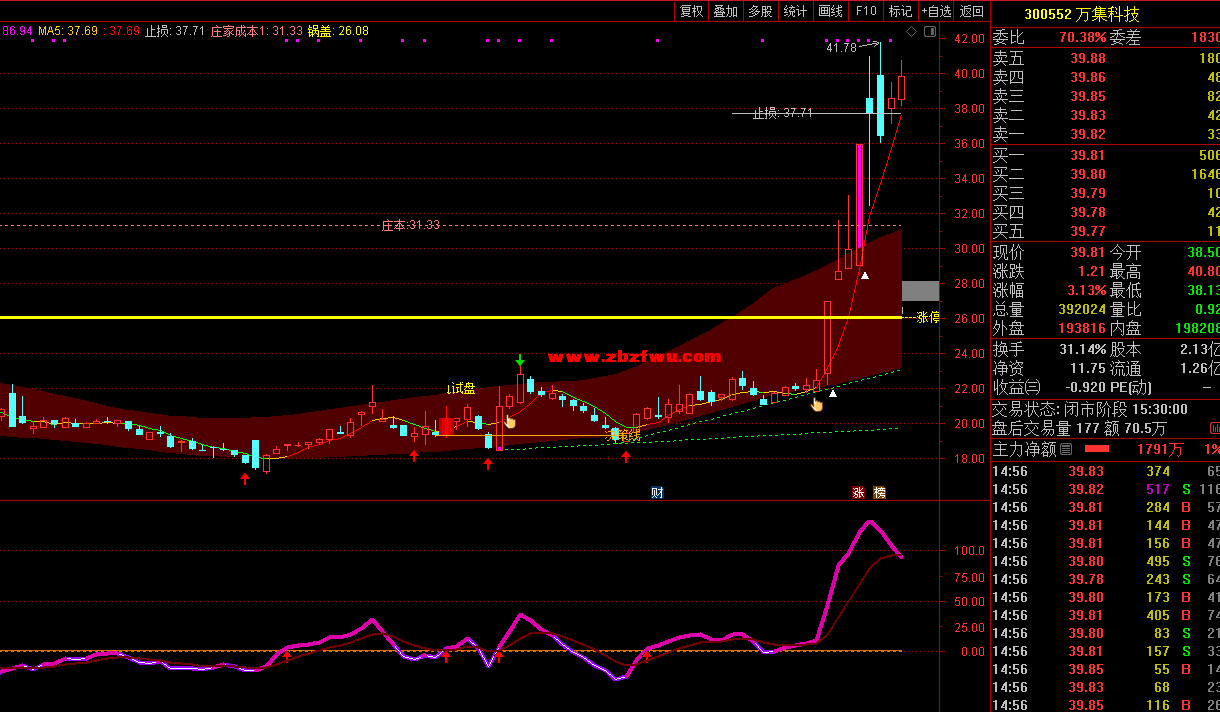This screenshot has height=712, width=1220.
Task: Click the blue 财 marker under the chart
Action: [657, 492]
